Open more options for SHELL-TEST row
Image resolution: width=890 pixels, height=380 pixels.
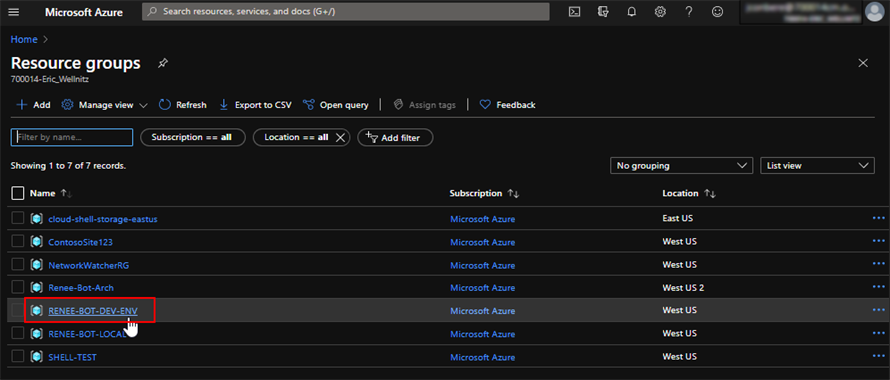(878, 356)
